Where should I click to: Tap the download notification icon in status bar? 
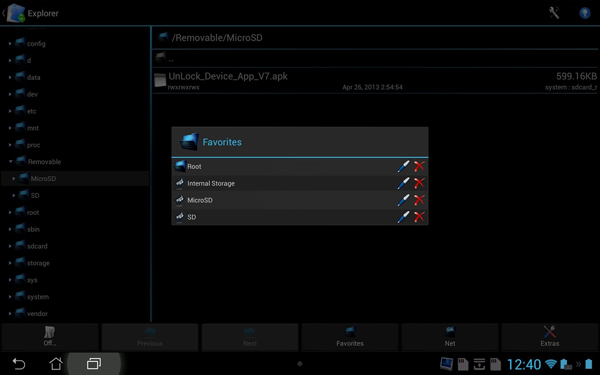coord(479,364)
